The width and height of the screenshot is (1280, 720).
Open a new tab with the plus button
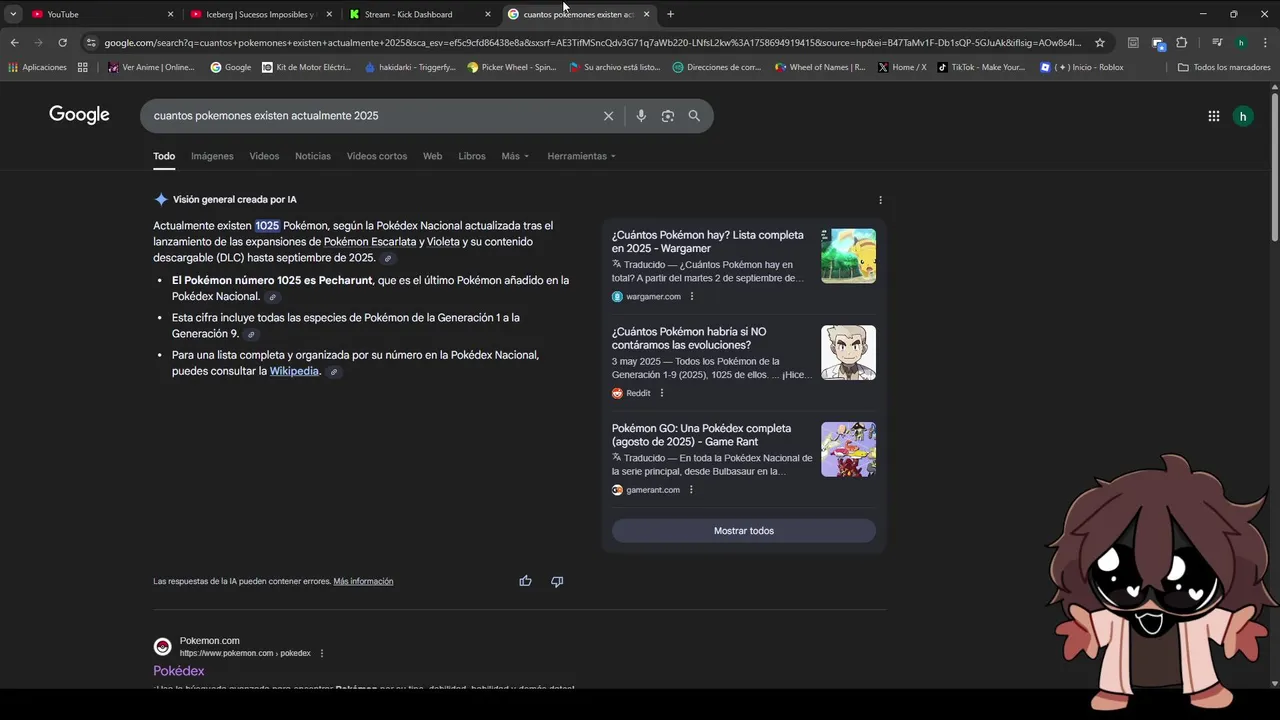click(x=670, y=14)
